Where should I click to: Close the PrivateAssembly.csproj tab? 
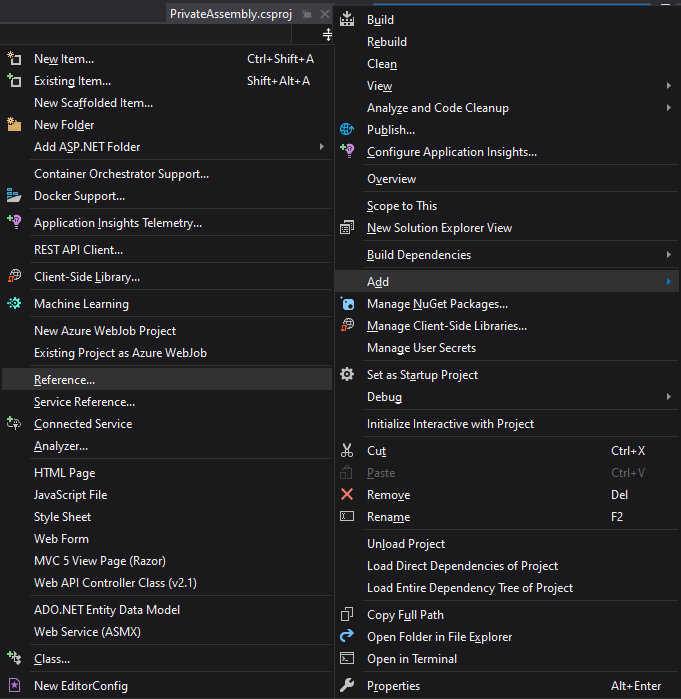click(325, 14)
